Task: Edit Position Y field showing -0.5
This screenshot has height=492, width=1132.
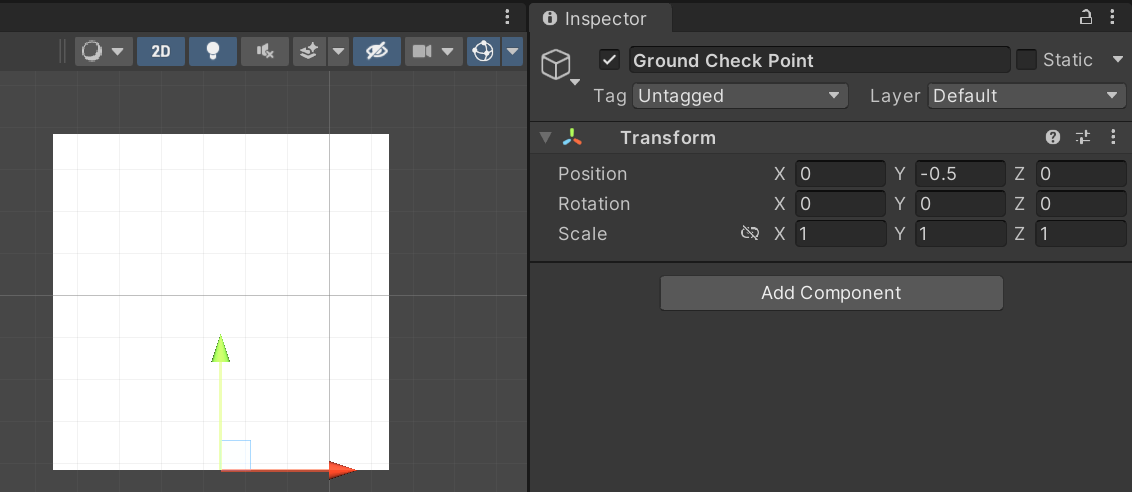Action: 960,173
